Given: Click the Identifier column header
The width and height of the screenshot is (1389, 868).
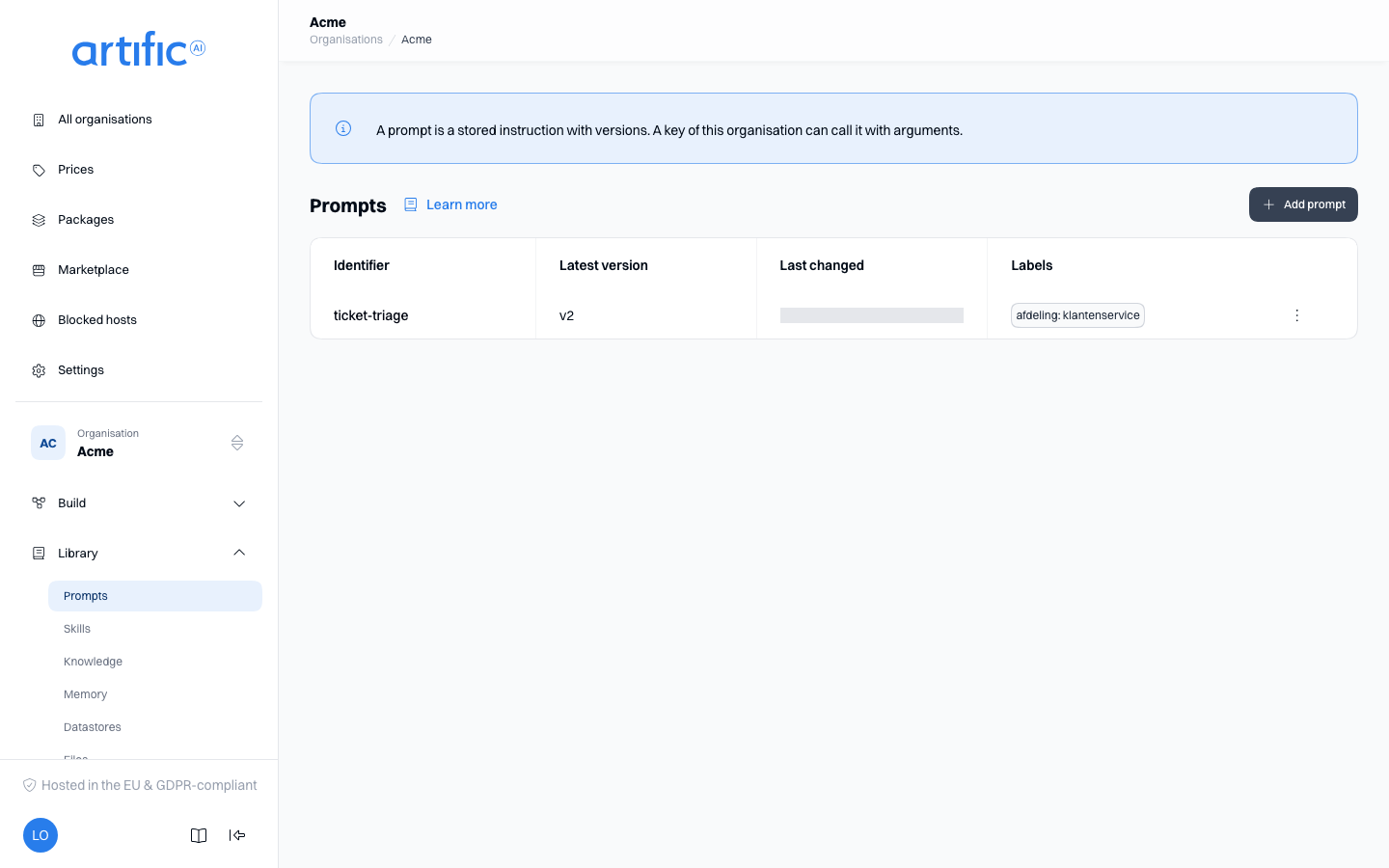Looking at the screenshot, I should [x=362, y=265].
